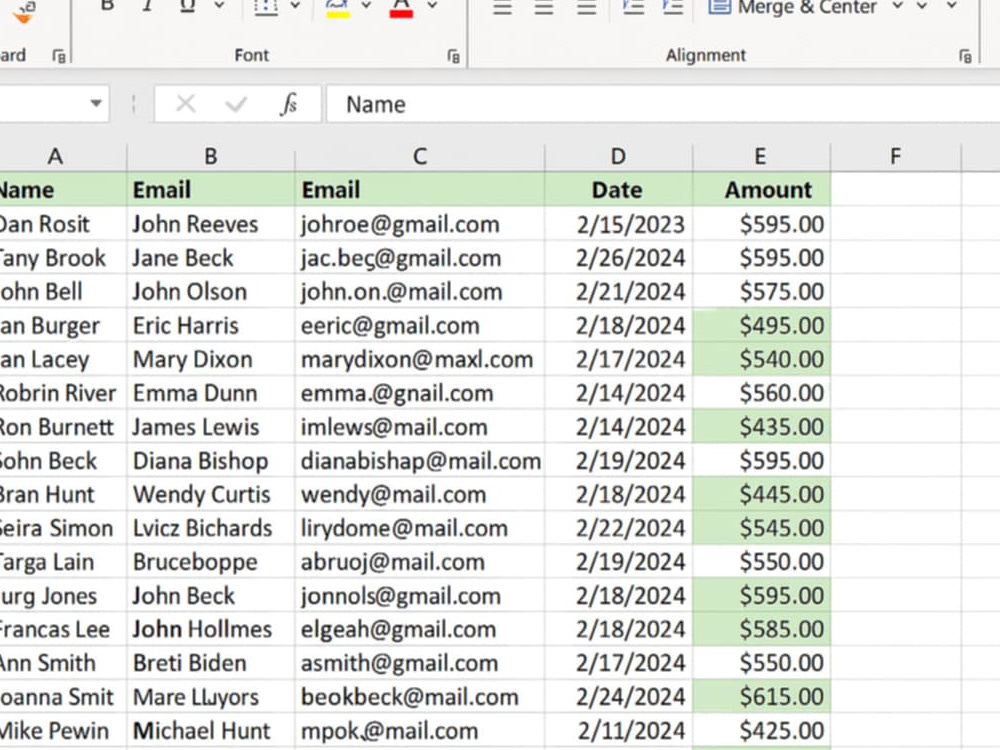Screen dimensions: 1000x750
Task: Click the Merge & Center button
Action: click(x=792, y=8)
